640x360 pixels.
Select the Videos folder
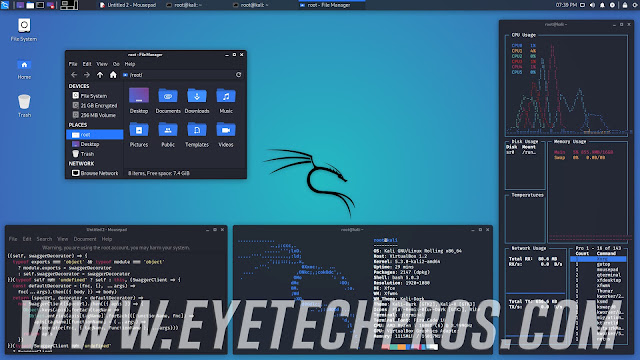226,134
